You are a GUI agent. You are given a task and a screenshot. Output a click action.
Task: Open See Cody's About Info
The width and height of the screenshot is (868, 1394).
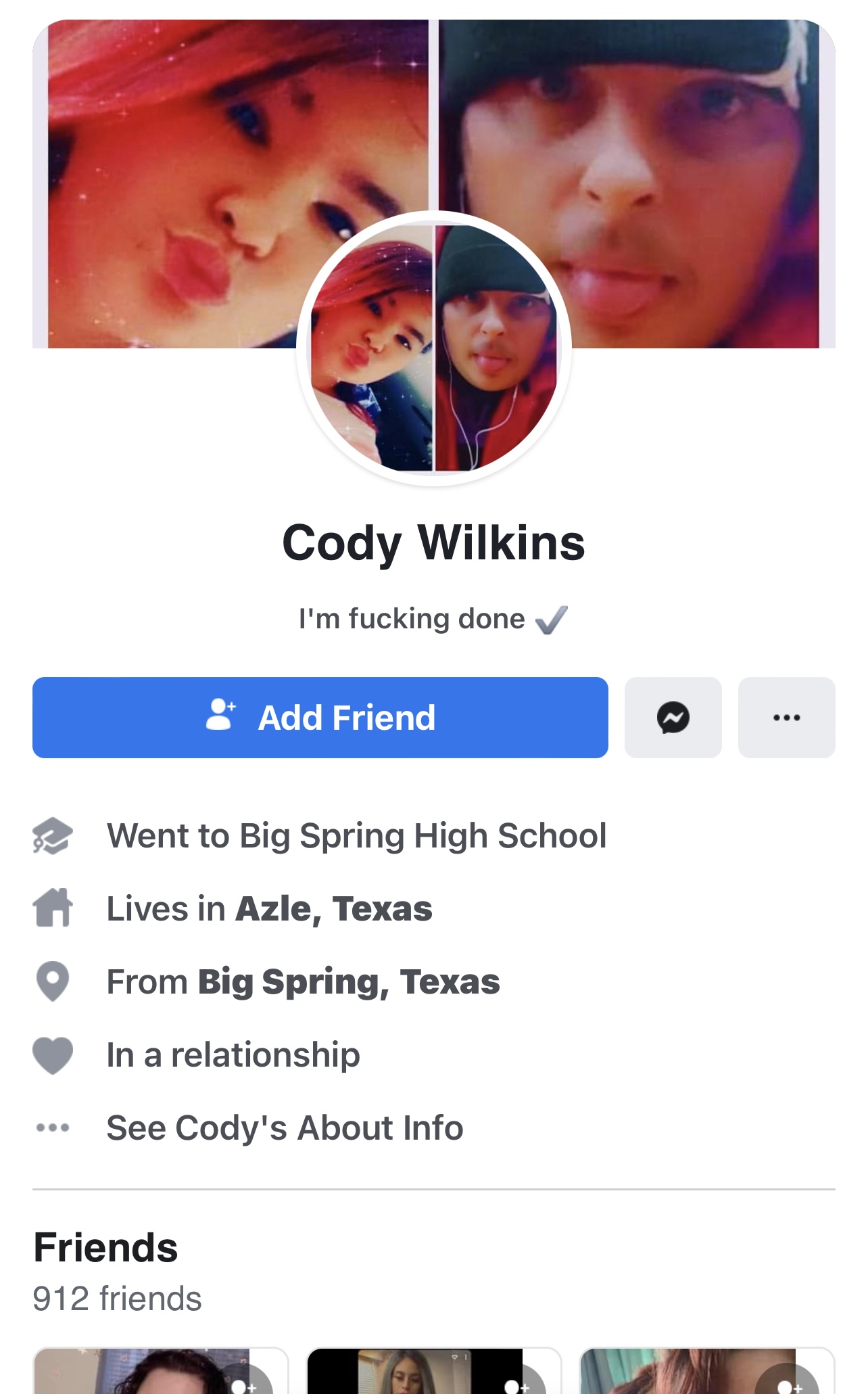(x=285, y=1128)
